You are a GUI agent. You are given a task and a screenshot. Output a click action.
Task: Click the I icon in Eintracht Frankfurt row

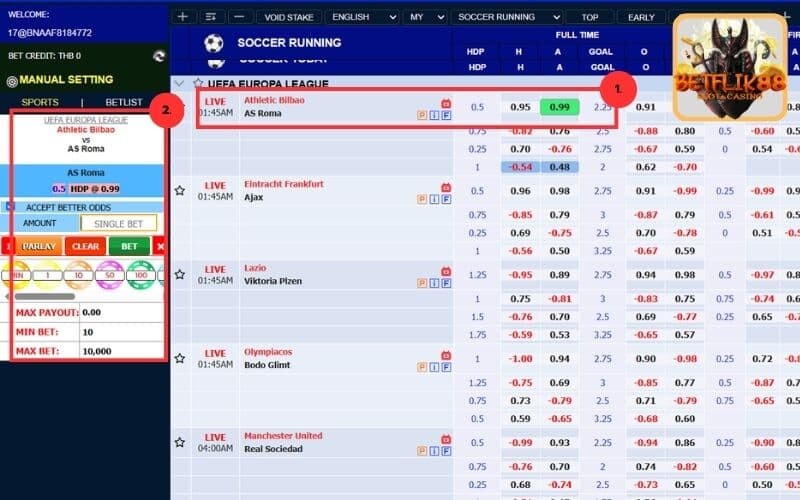(434, 199)
